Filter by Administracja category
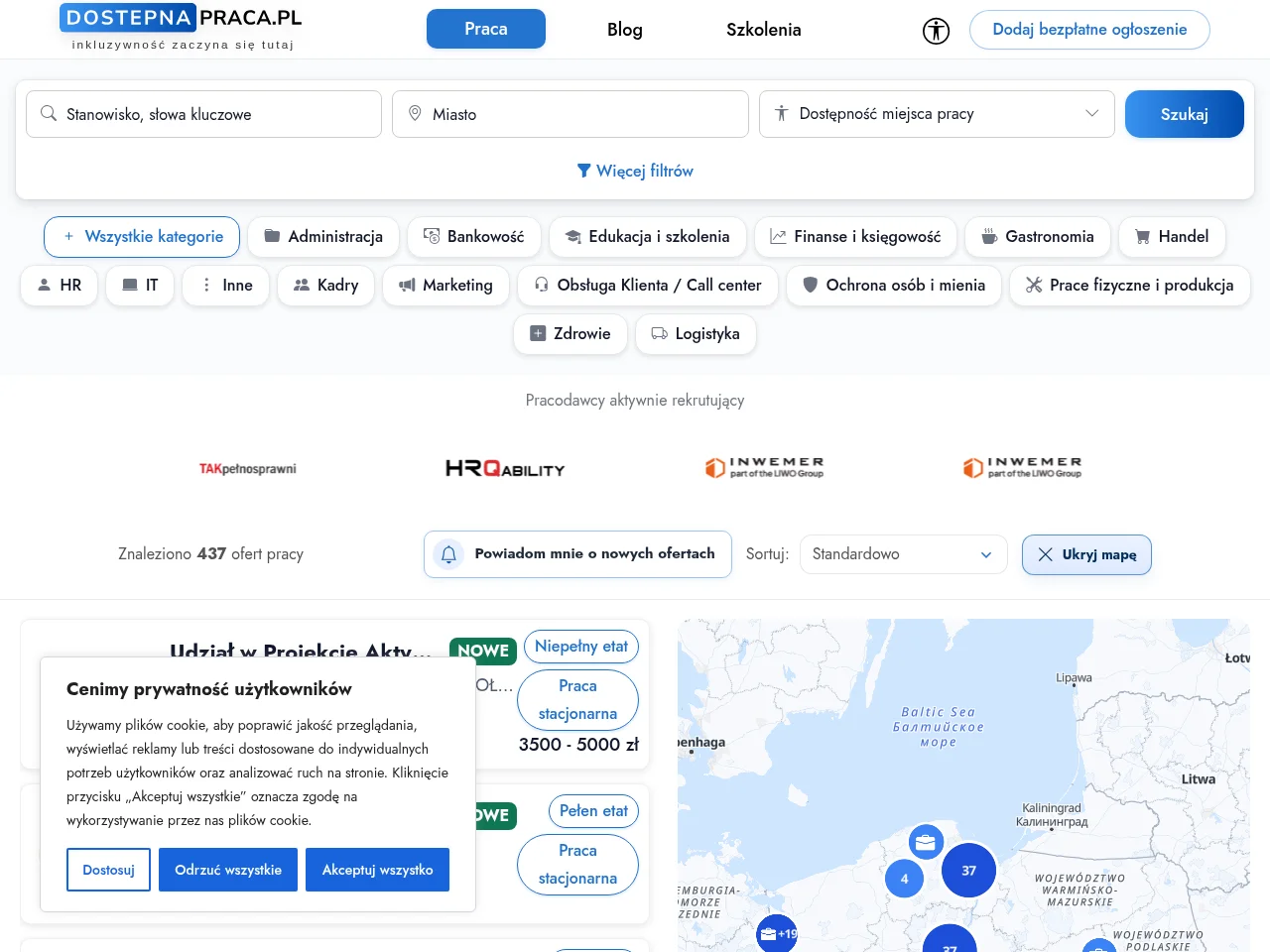Image resolution: width=1270 pixels, height=952 pixels. pyautogui.click(x=323, y=236)
